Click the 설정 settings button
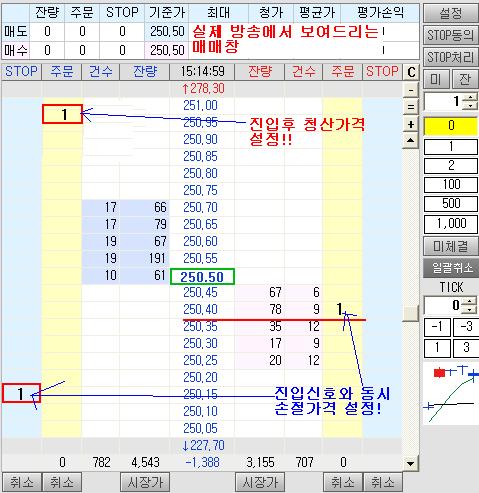The height and width of the screenshot is (493, 479). coord(451,14)
